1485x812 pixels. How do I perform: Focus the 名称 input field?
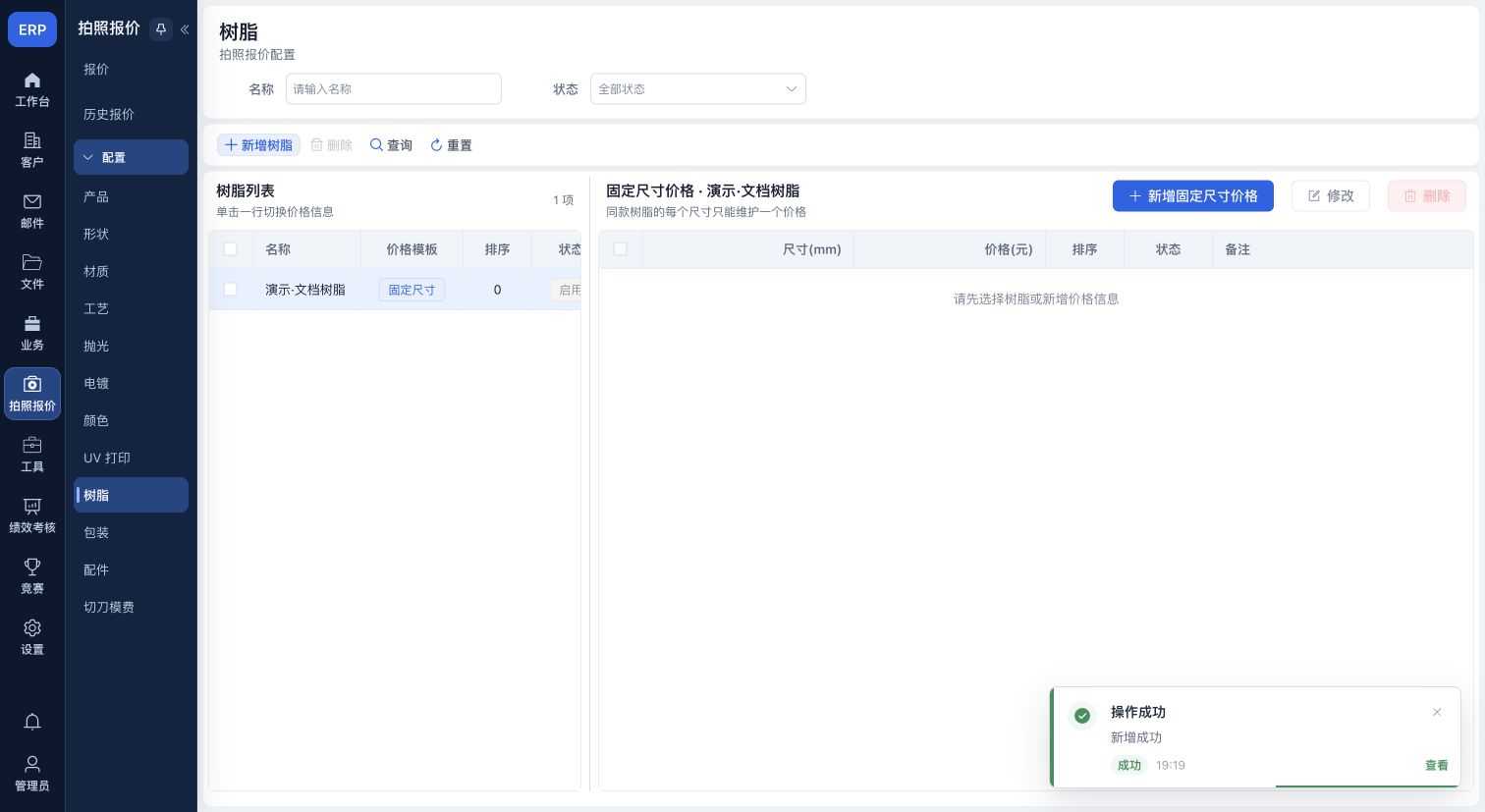point(394,89)
